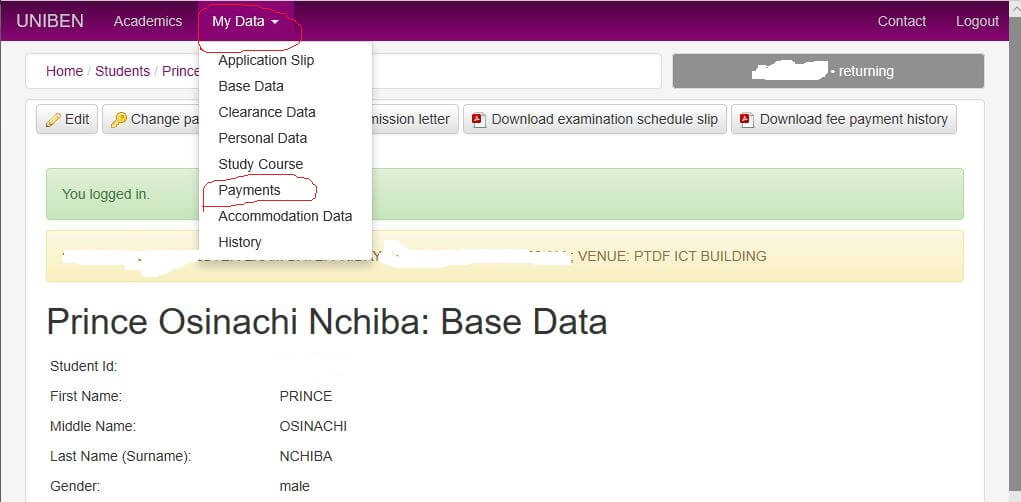Open the Academics navigation item
The width and height of the screenshot is (1021, 502).
click(148, 21)
